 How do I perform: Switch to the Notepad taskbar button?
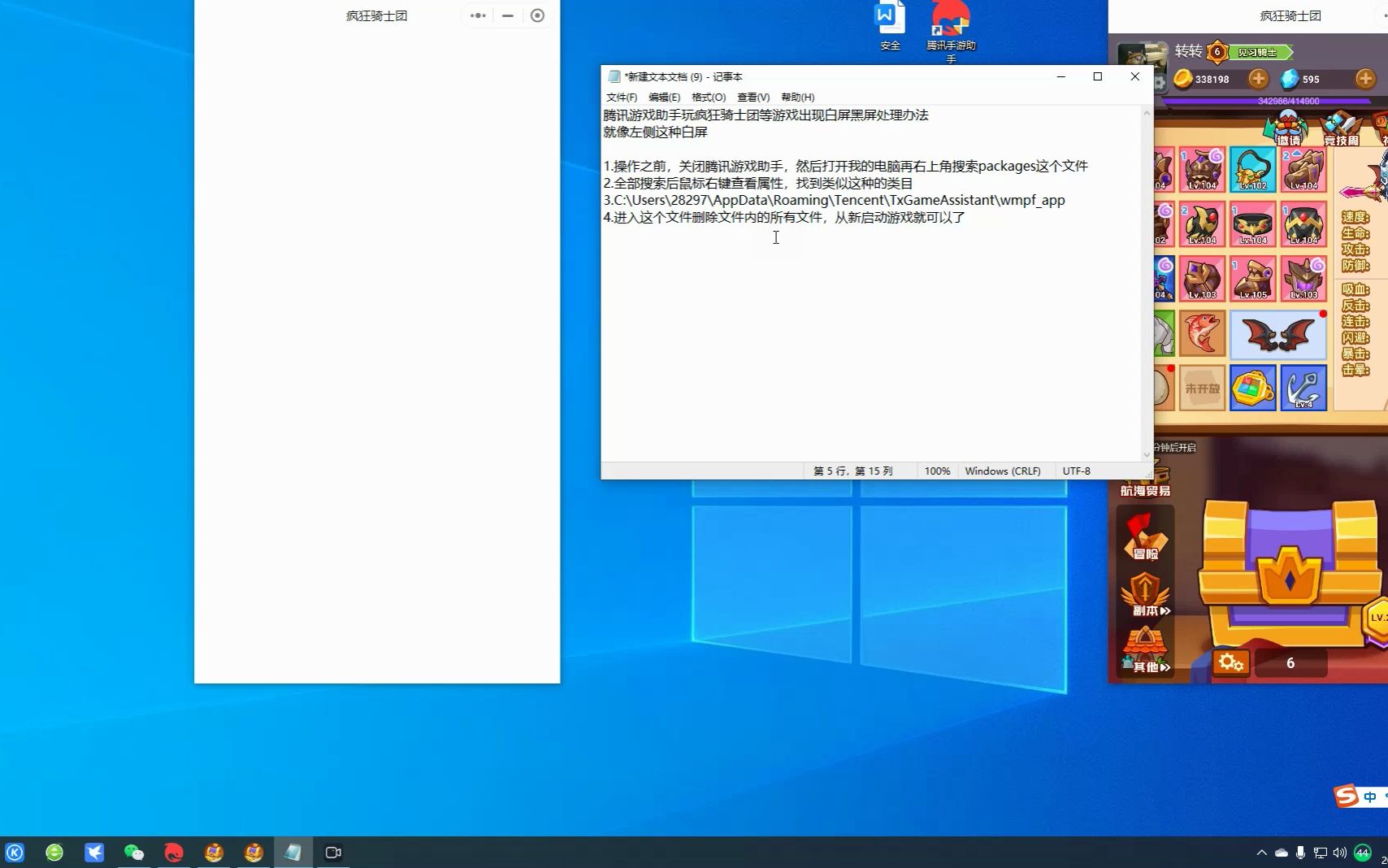click(x=293, y=852)
